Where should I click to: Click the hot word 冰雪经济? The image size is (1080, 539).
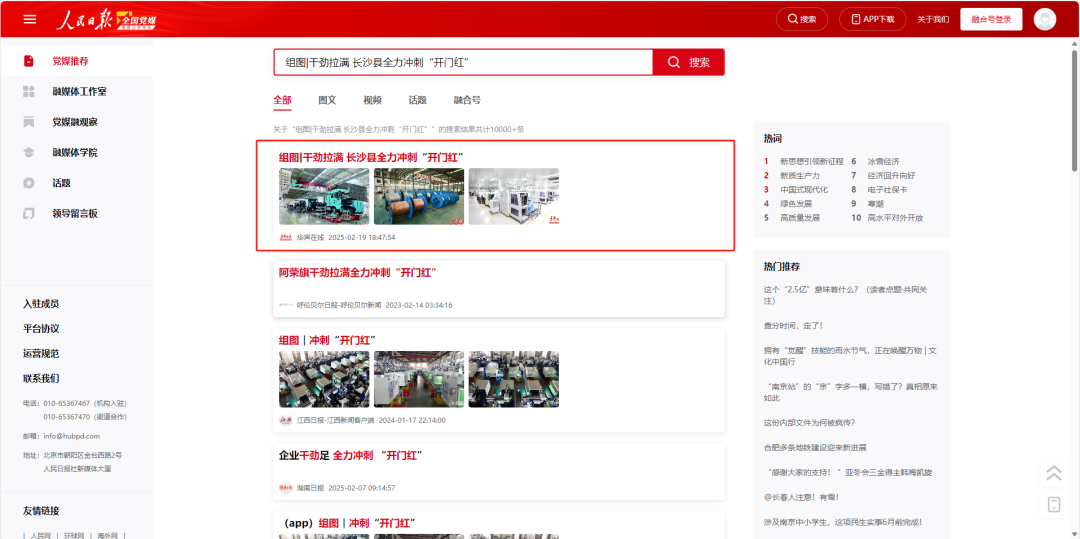click(883, 161)
